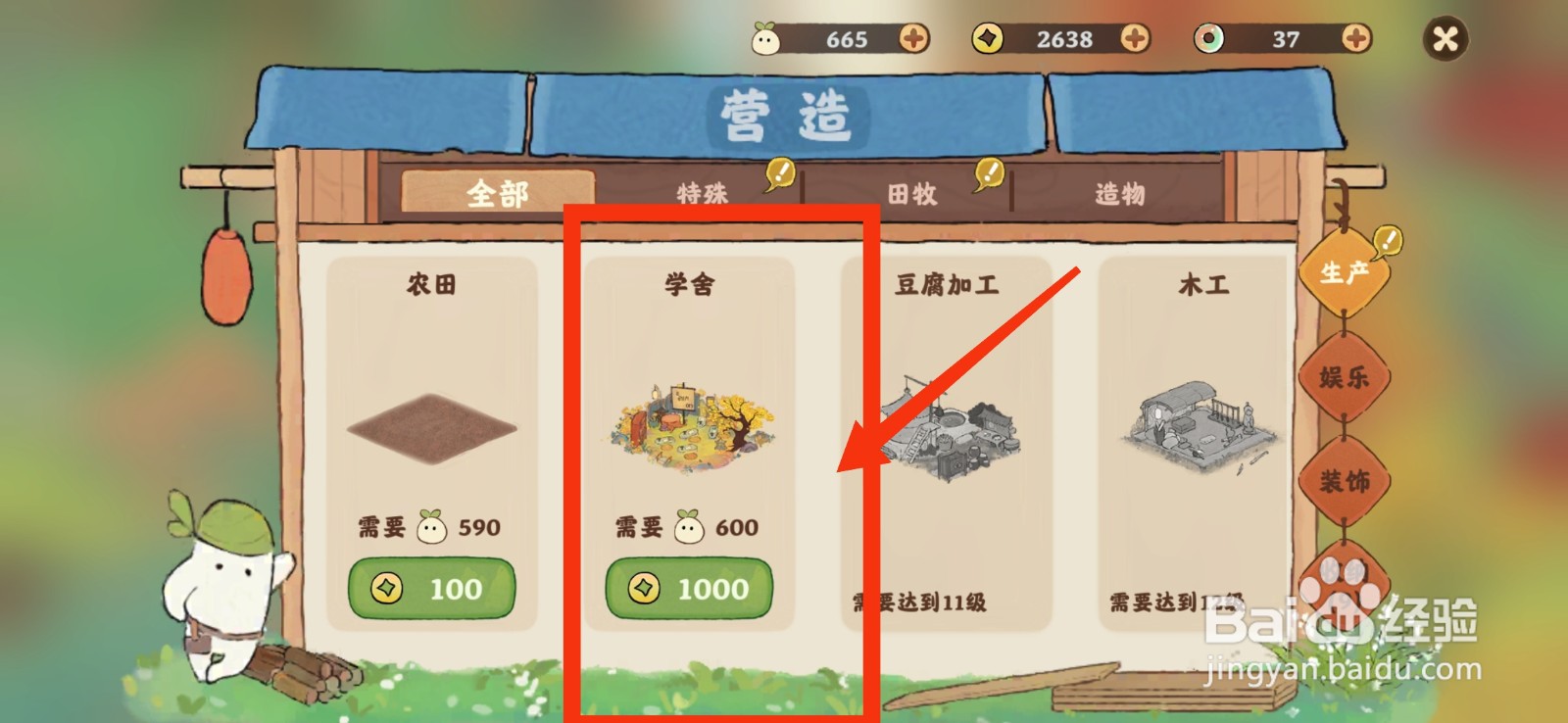This screenshot has width=1568, height=723.
Task: Select the locked 豆腐加工 building card
Action: (x=946, y=444)
